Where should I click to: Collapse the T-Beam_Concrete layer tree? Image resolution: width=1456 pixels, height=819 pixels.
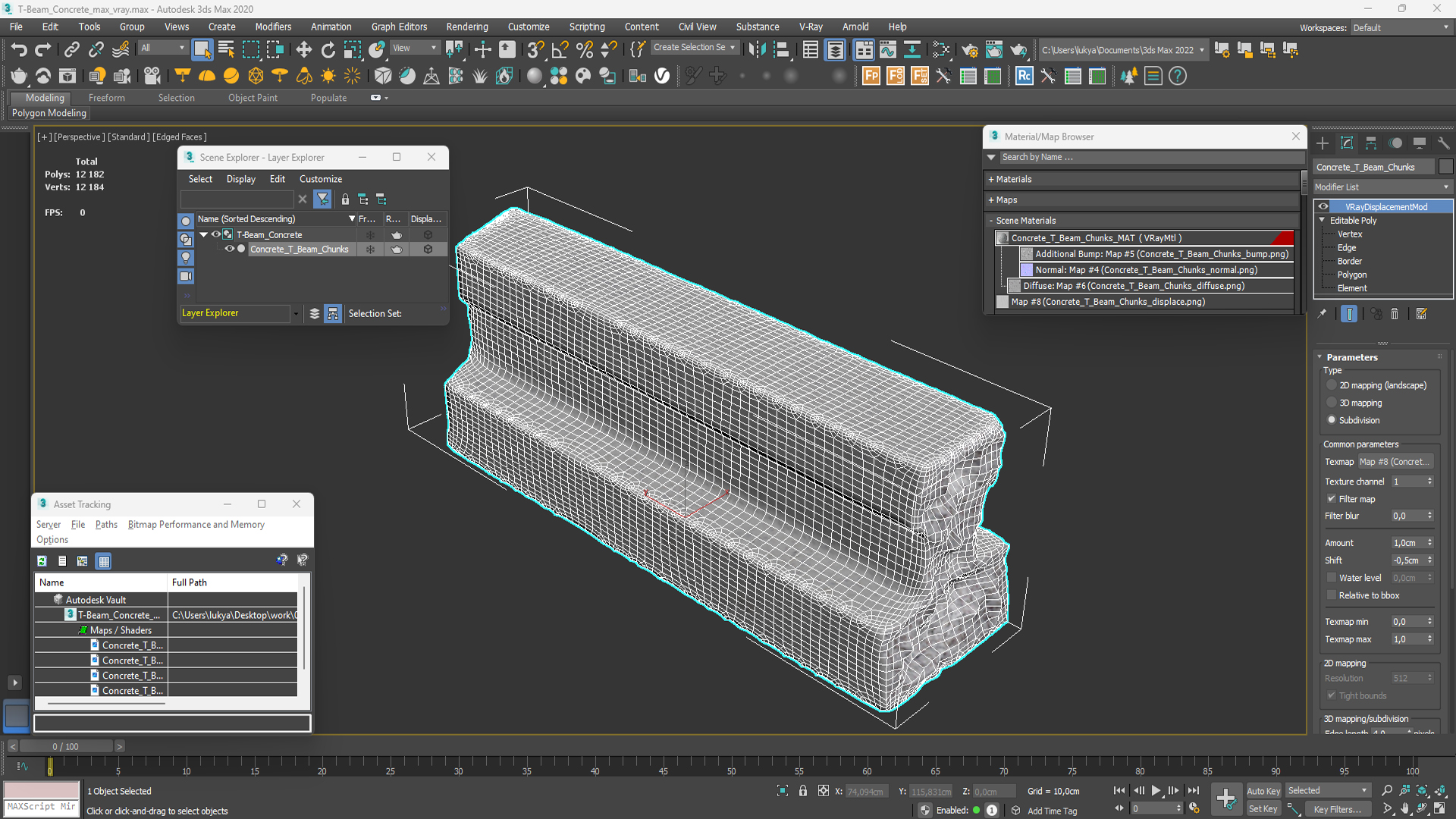tap(203, 235)
